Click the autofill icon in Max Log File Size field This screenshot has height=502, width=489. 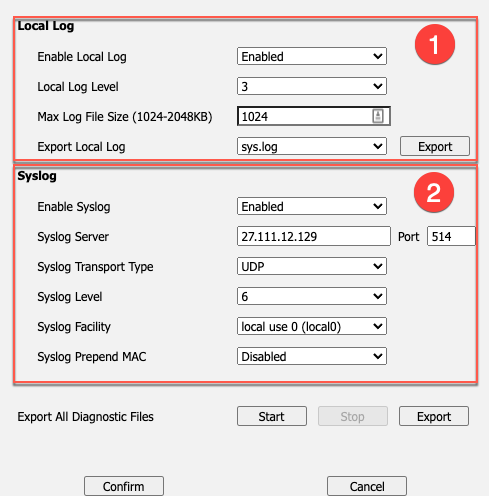[378, 116]
